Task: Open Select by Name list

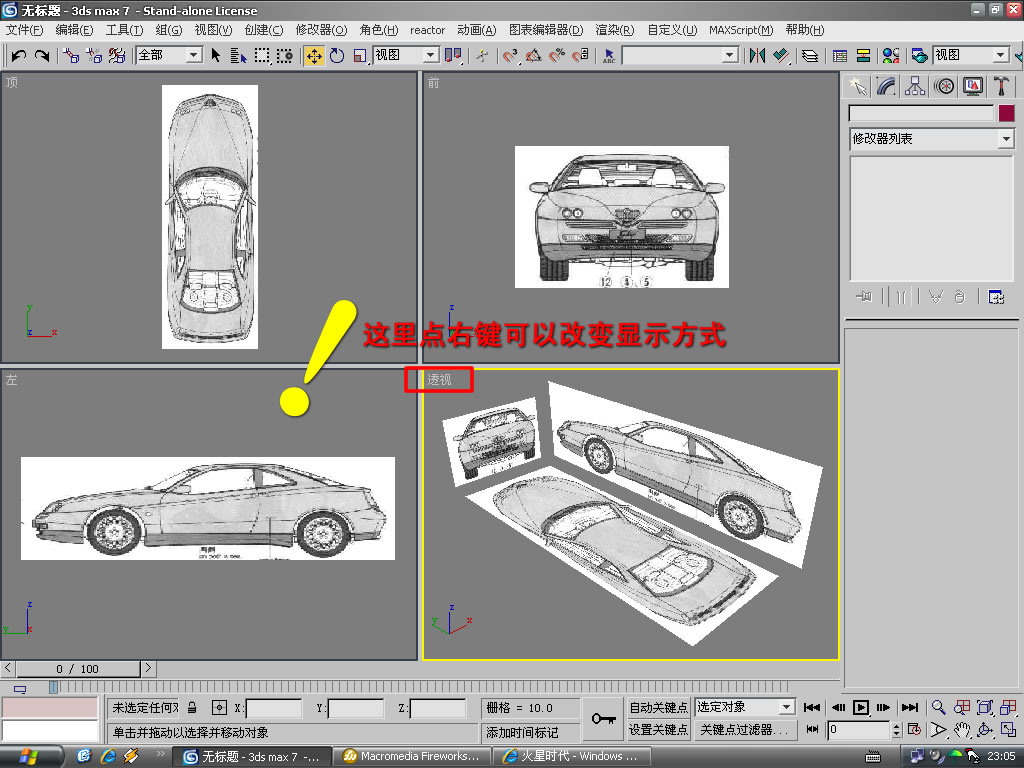Action: (238, 56)
